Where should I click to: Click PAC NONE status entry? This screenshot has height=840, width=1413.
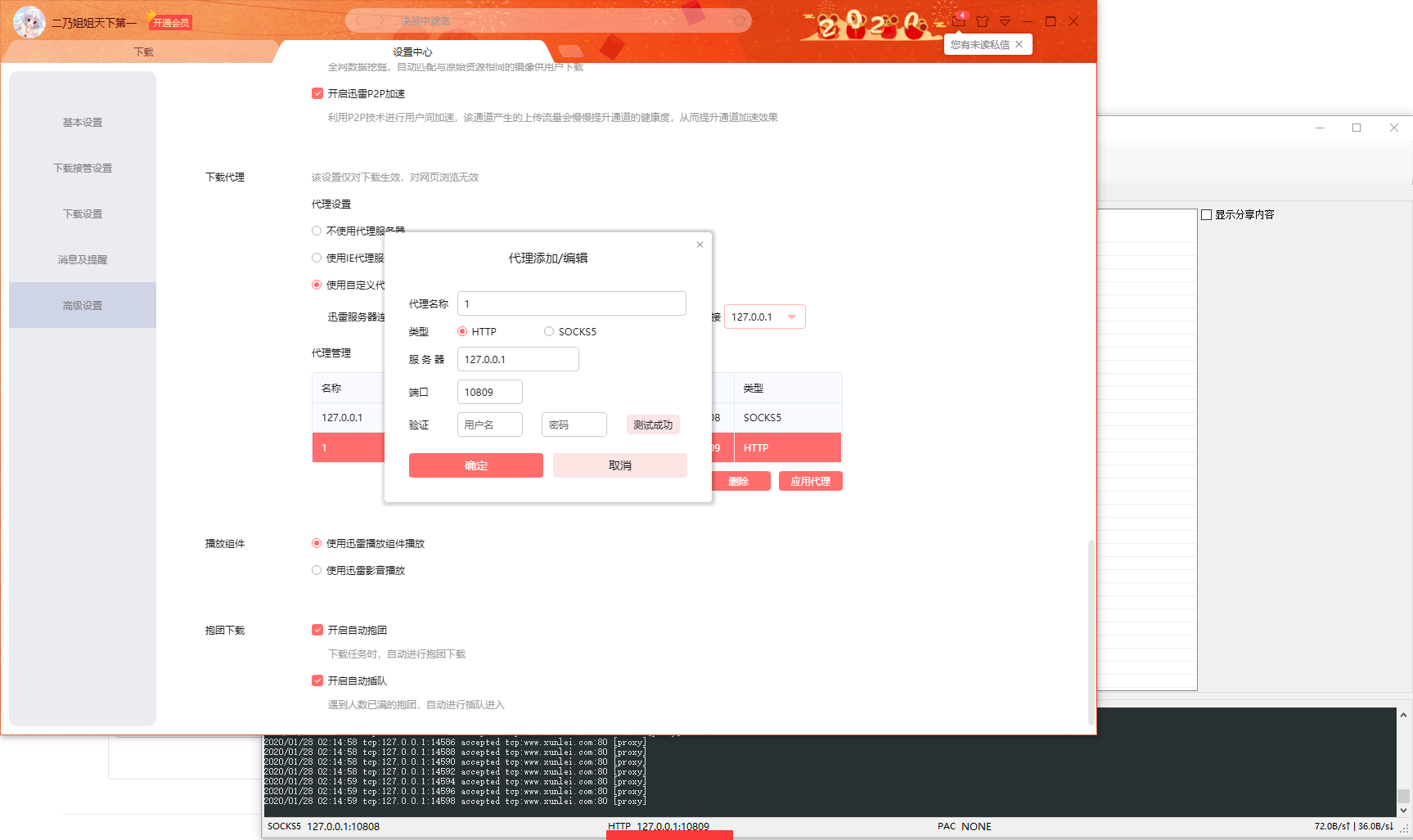pos(965,827)
